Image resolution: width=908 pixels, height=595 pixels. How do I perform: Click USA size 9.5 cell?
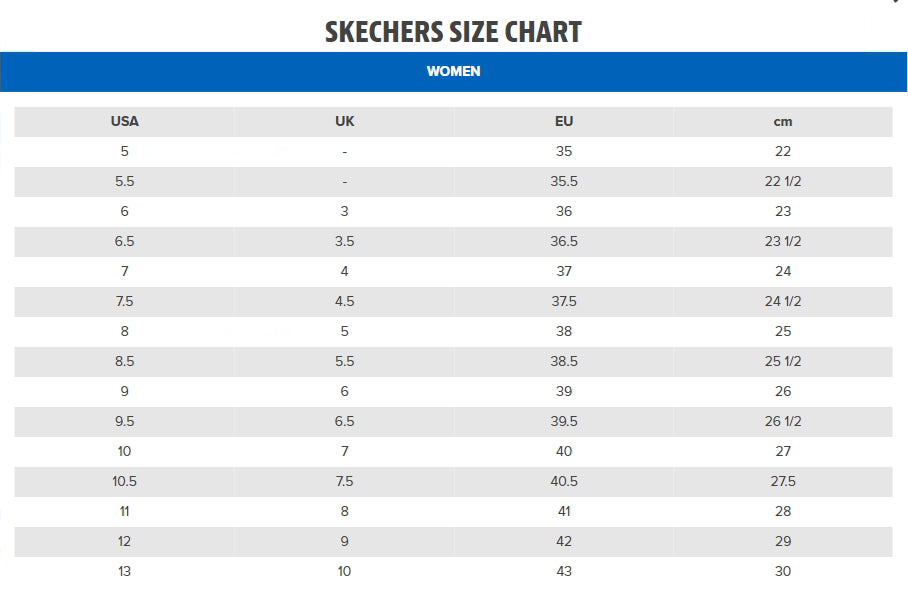coord(124,422)
